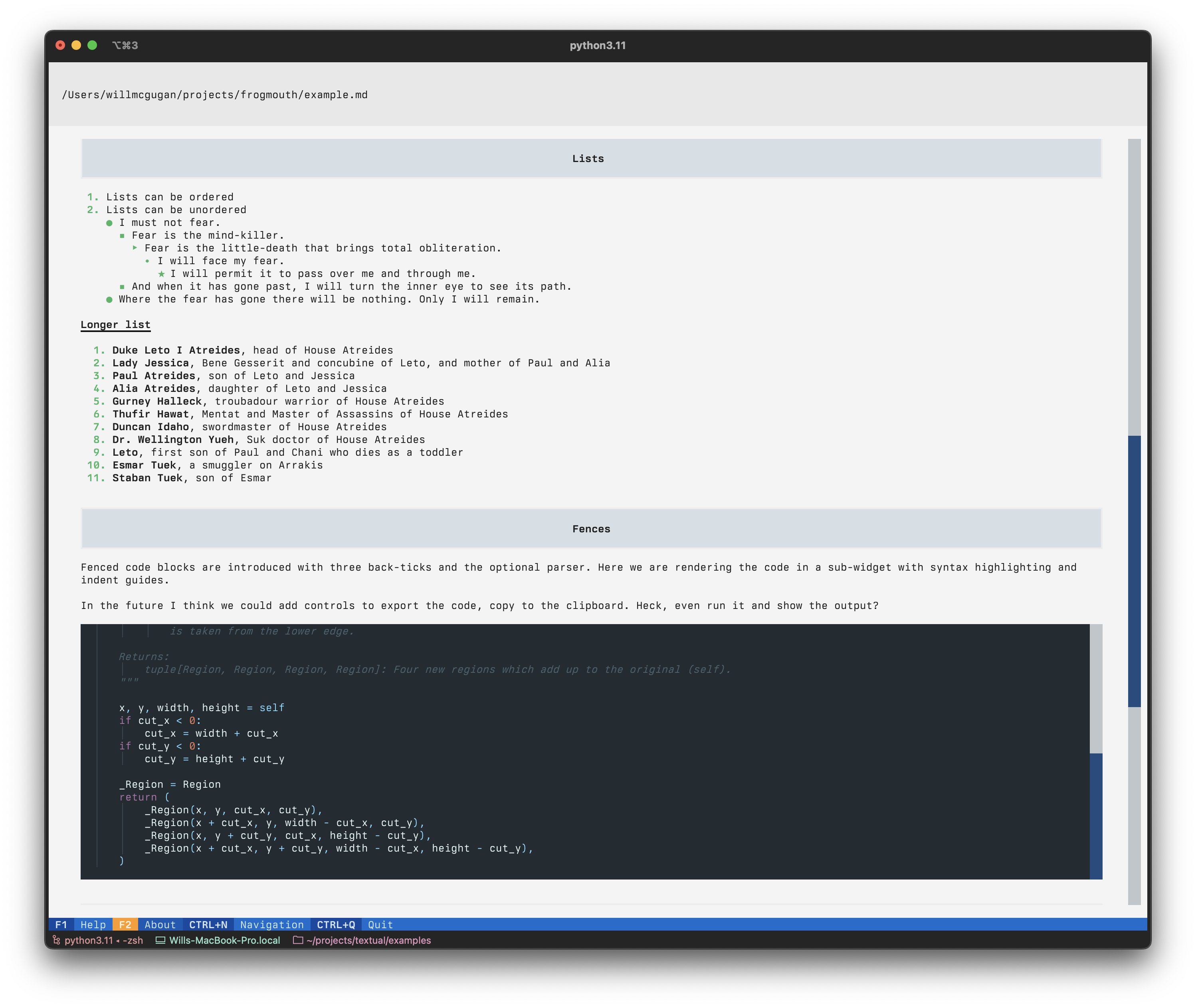Toggle the Navigation panel from the footer
The height and width of the screenshot is (1008, 1196).
pyautogui.click(x=271, y=925)
